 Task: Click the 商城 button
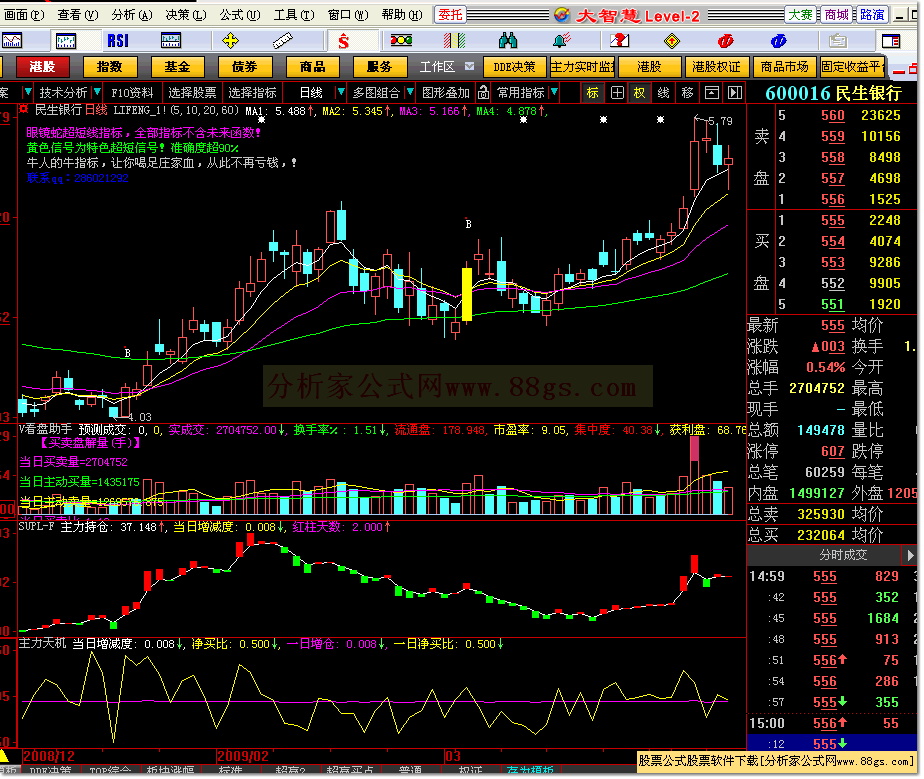tap(837, 14)
